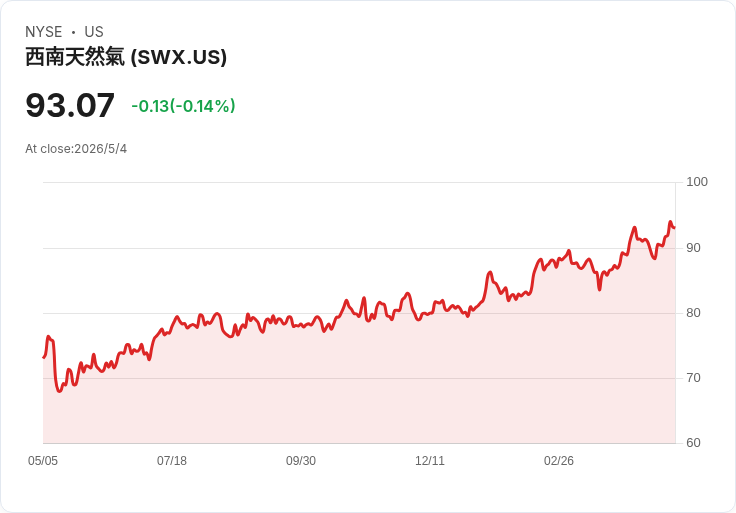Click the latest endpoint of the chart line
Image resolution: width=736 pixels, height=513 pixels.
[675, 228]
